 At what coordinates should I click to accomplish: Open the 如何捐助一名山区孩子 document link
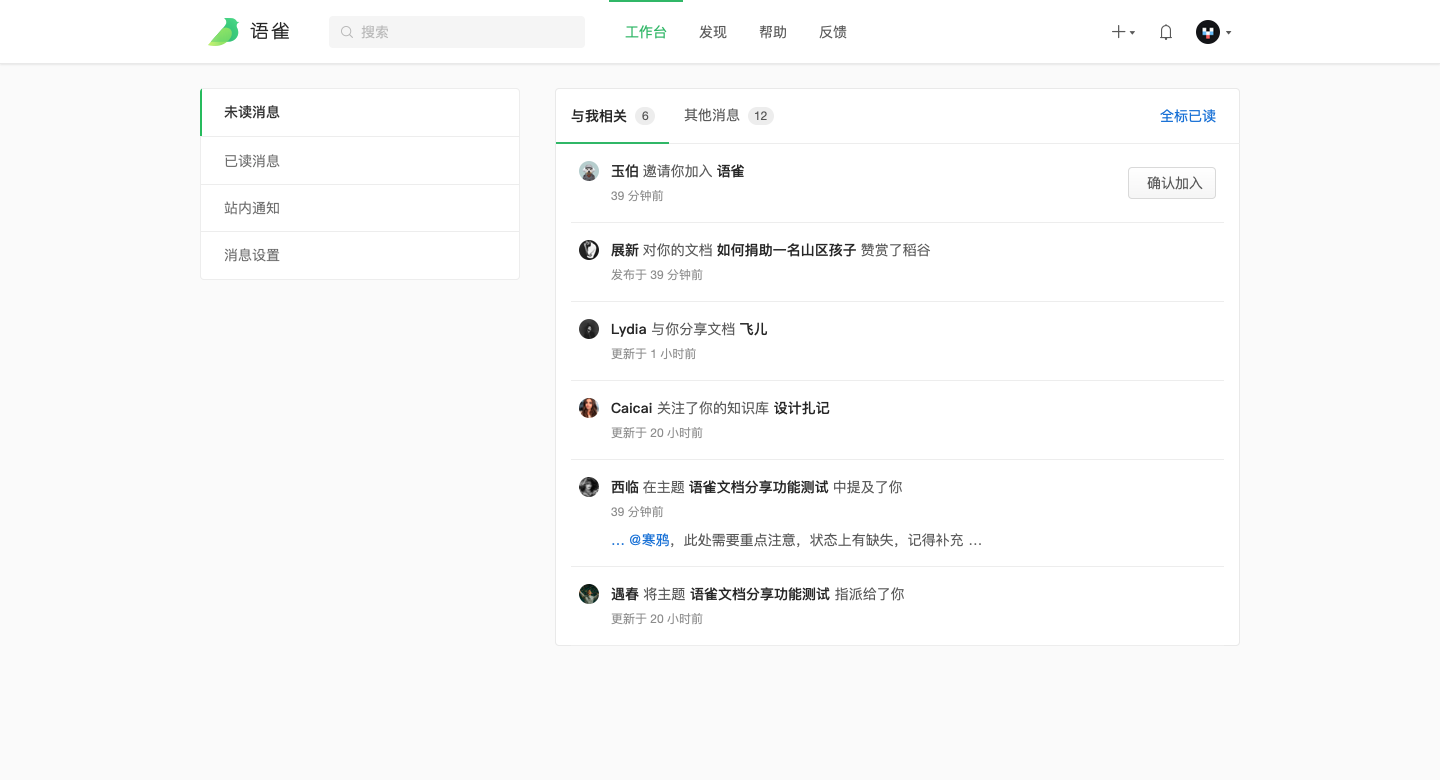tap(786, 250)
